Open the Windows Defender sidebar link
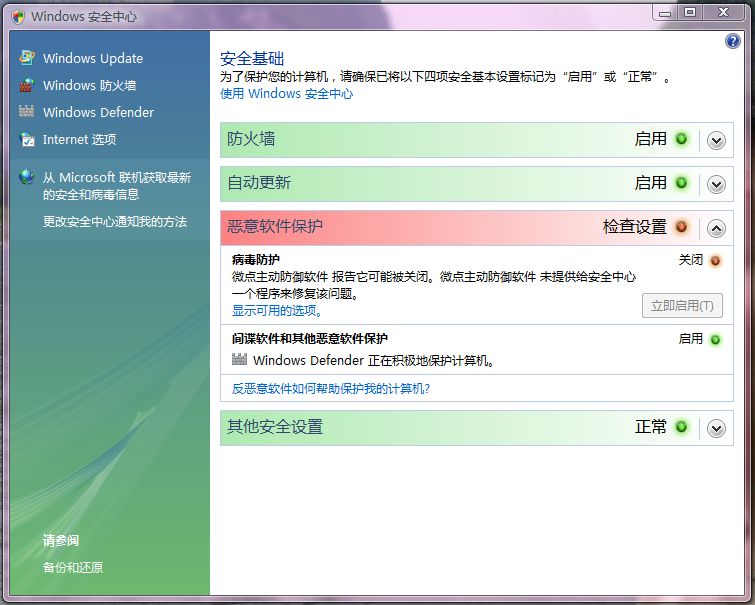The image size is (755, 605). coord(98,112)
